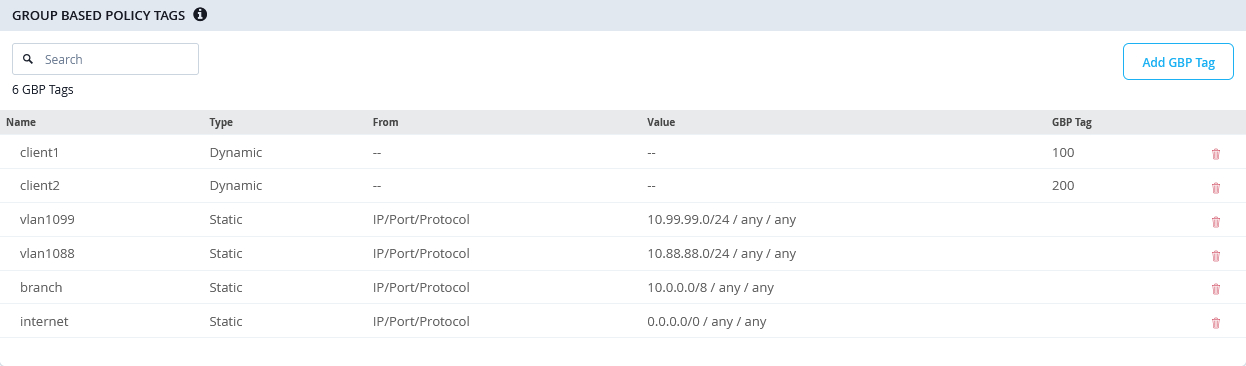1246x366 pixels.
Task: Sort by the Name column header
Action: (21, 122)
